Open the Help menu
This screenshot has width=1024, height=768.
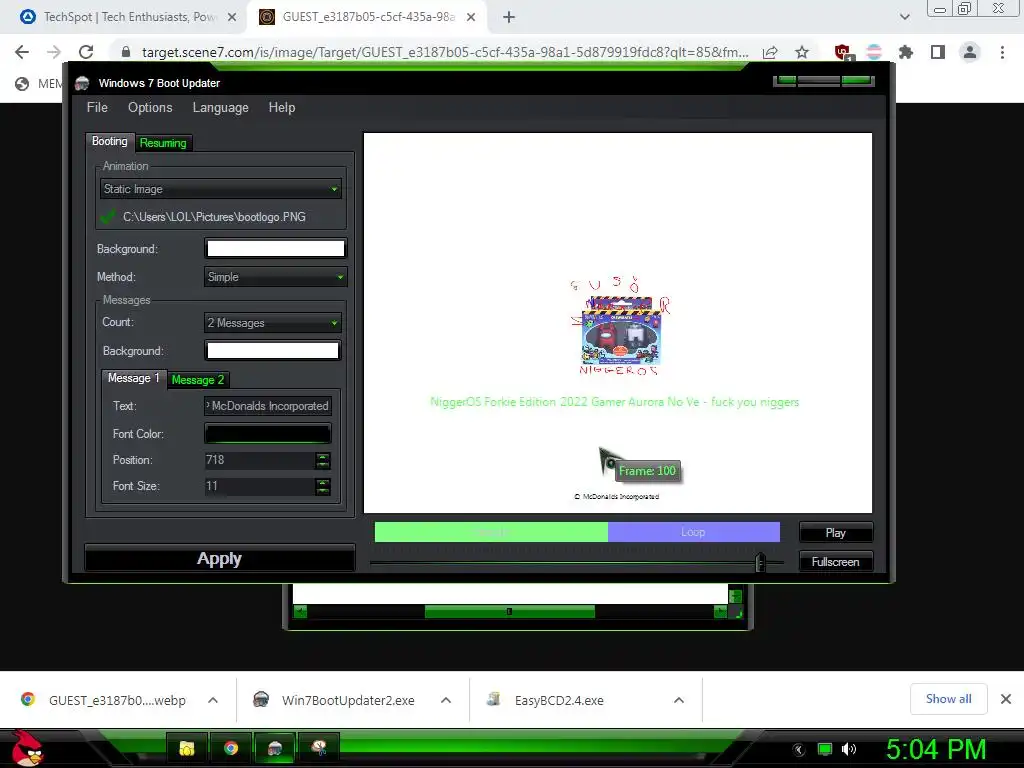coord(281,108)
